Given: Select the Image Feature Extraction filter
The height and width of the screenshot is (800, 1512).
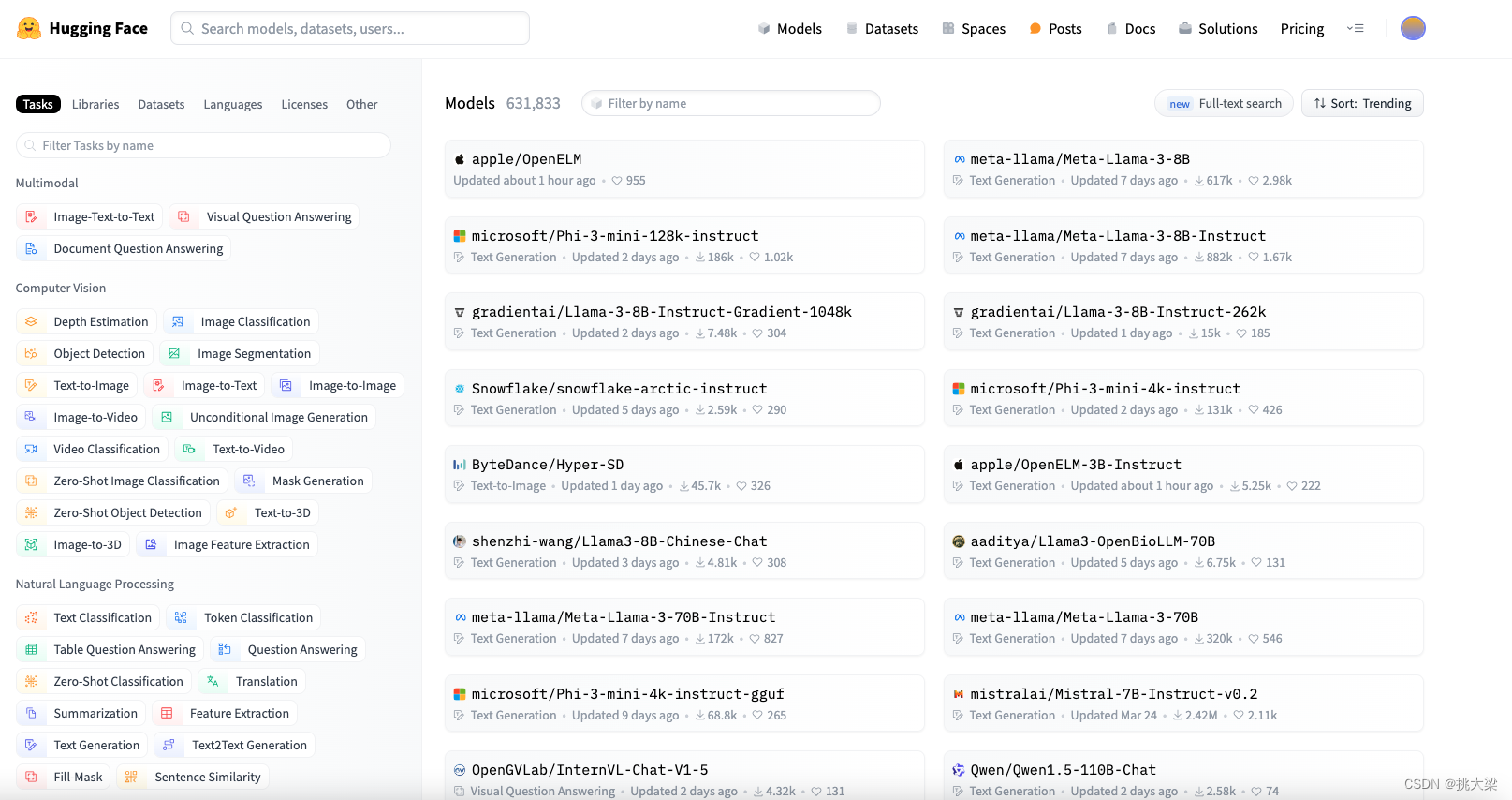Looking at the screenshot, I should pyautogui.click(x=227, y=544).
